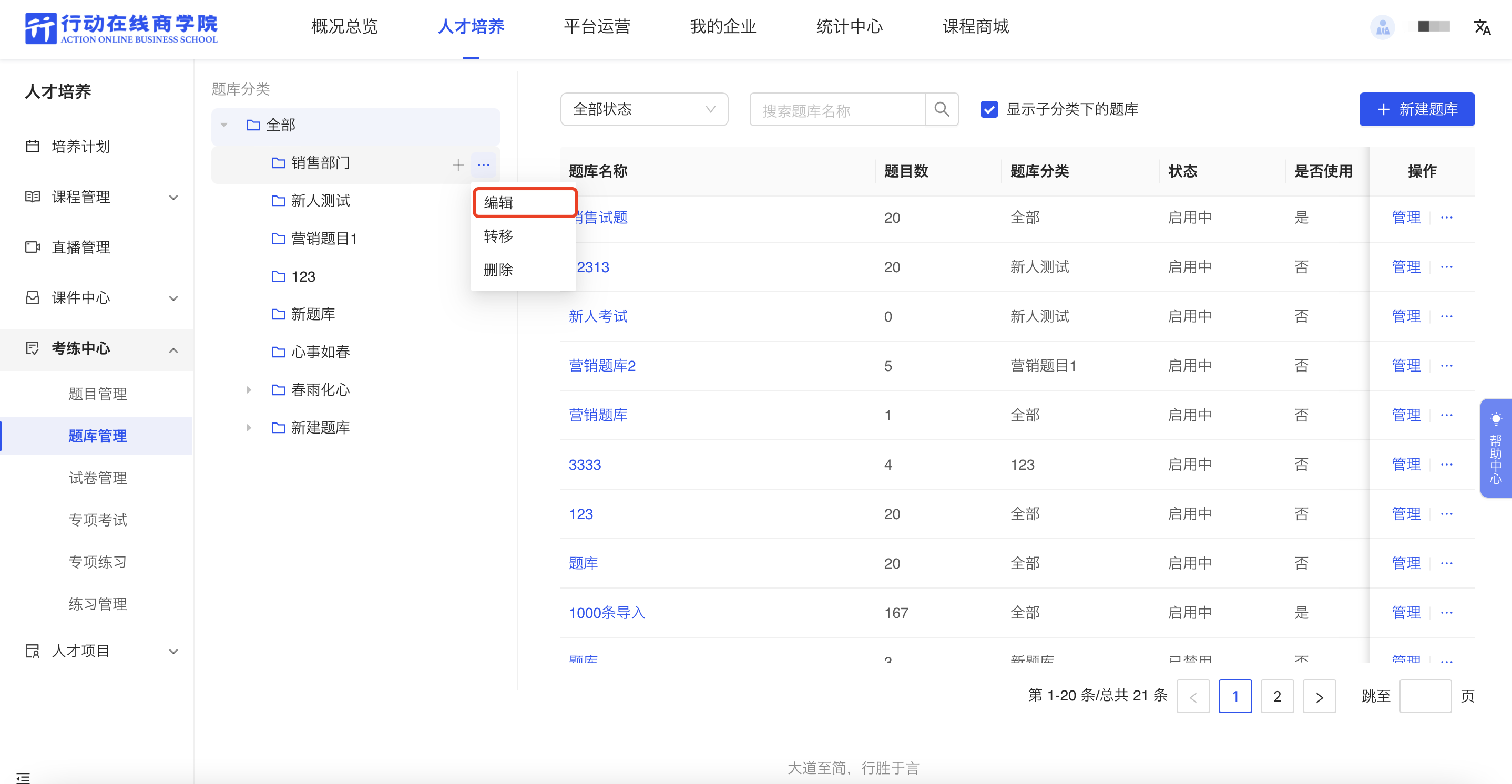
Task: Open the 新人考试 question bank link
Action: click(x=598, y=316)
